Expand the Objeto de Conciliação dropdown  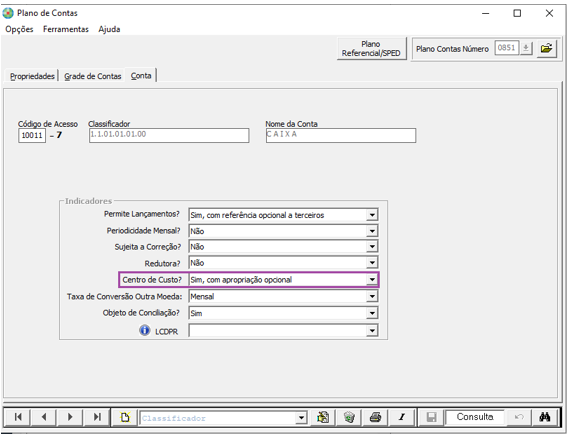click(372, 313)
